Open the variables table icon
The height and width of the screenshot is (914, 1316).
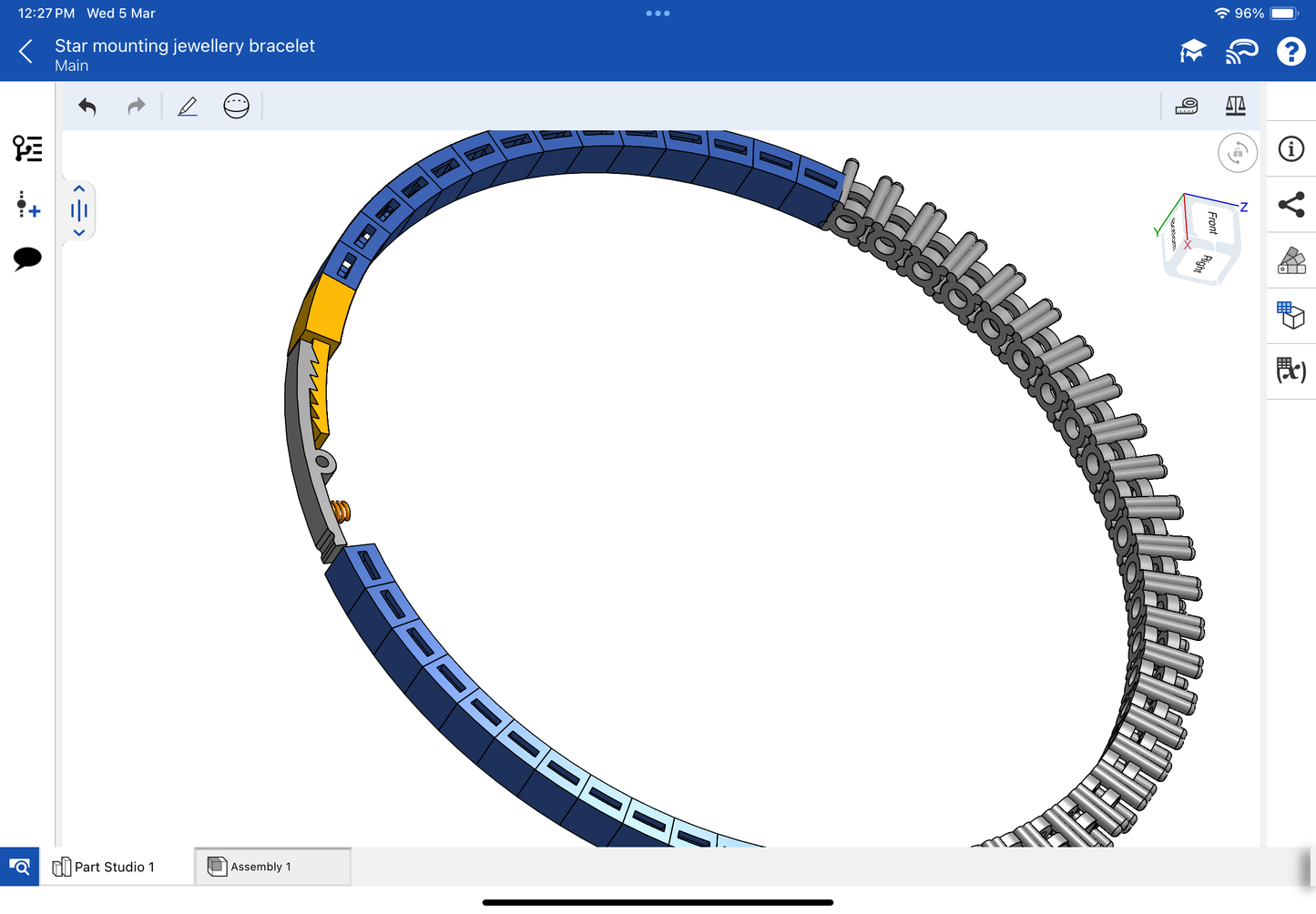(x=1290, y=371)
